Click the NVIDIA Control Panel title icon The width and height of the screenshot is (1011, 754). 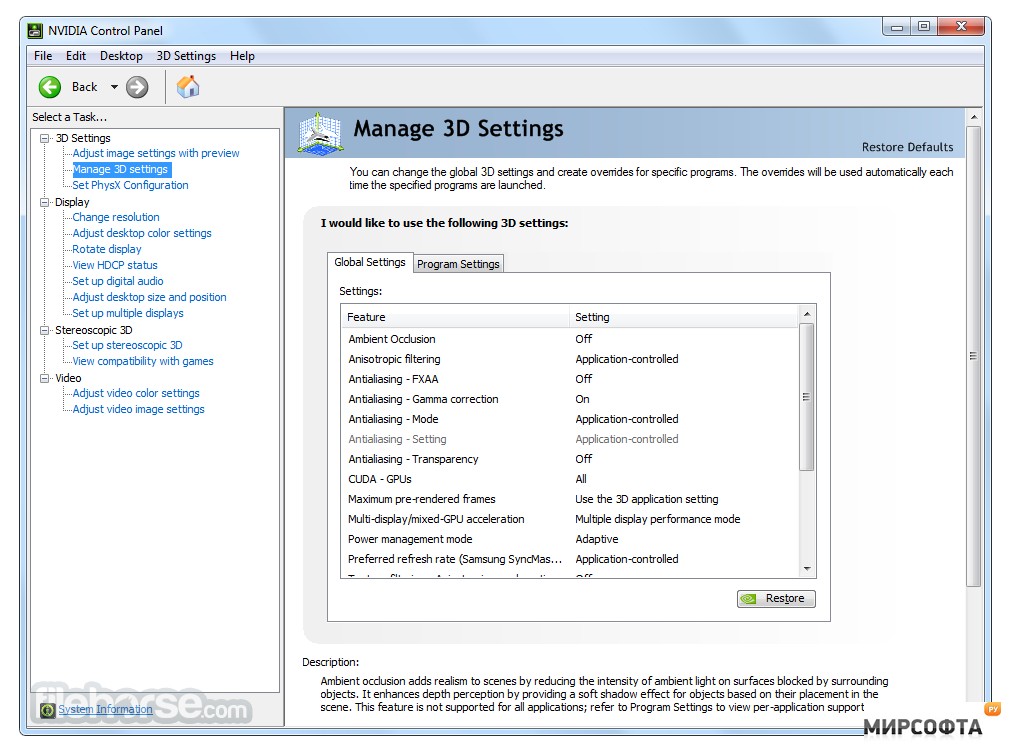tap(35, 30)
